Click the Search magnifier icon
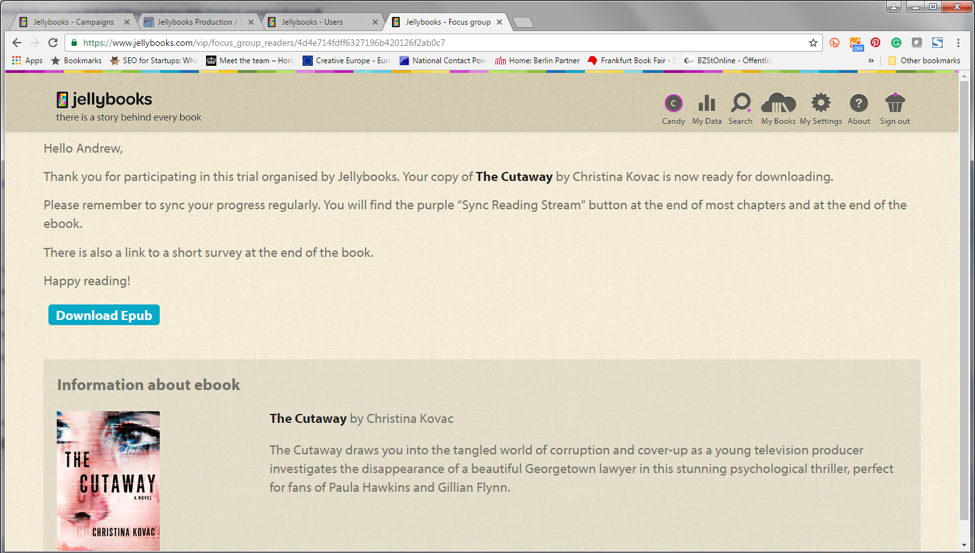The image size is (975, 553). [740, 104]
